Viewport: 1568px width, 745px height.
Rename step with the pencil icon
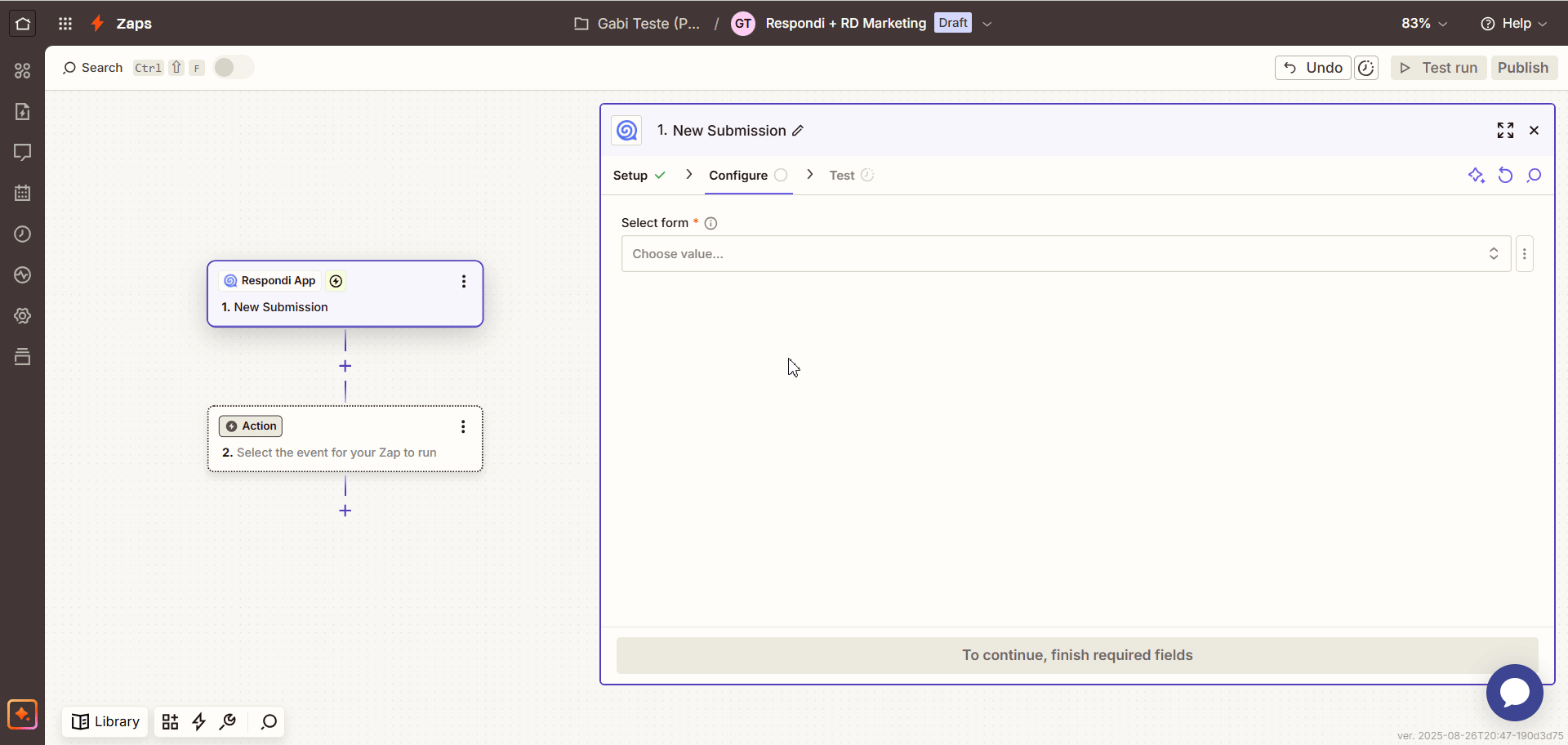pos(798,131)
